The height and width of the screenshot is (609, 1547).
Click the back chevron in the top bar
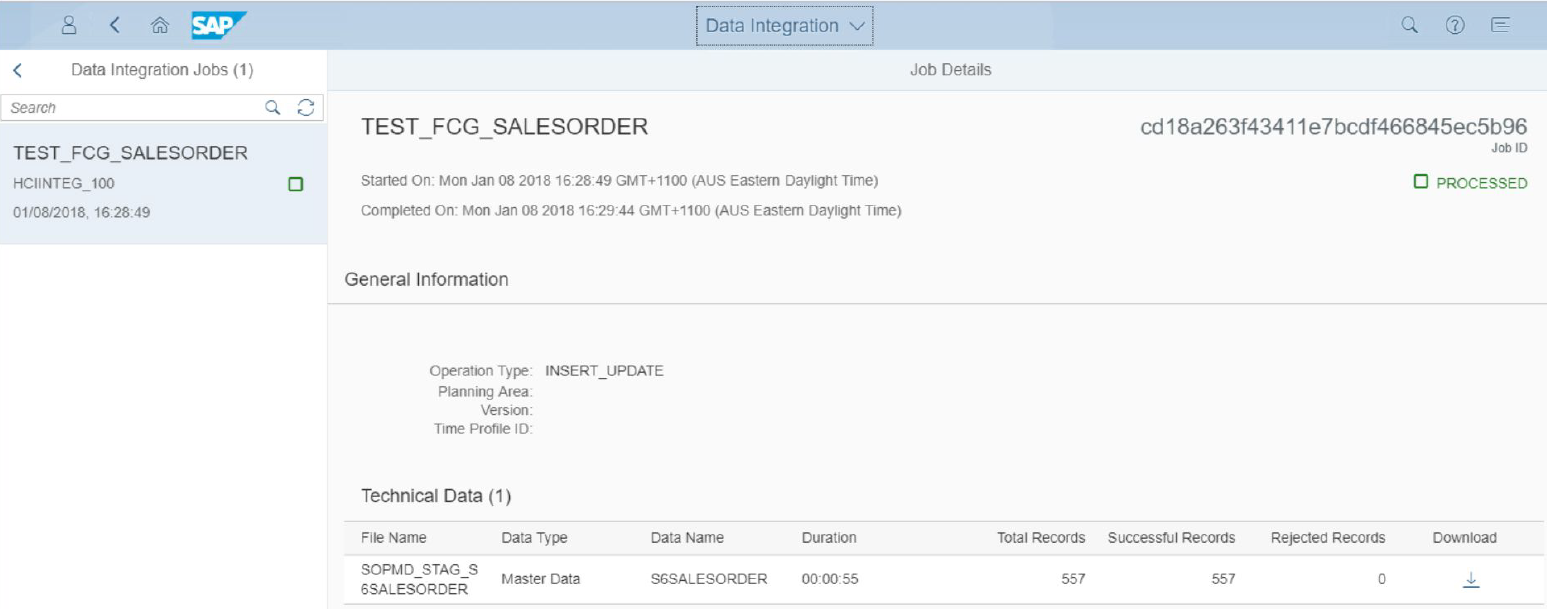112,25
